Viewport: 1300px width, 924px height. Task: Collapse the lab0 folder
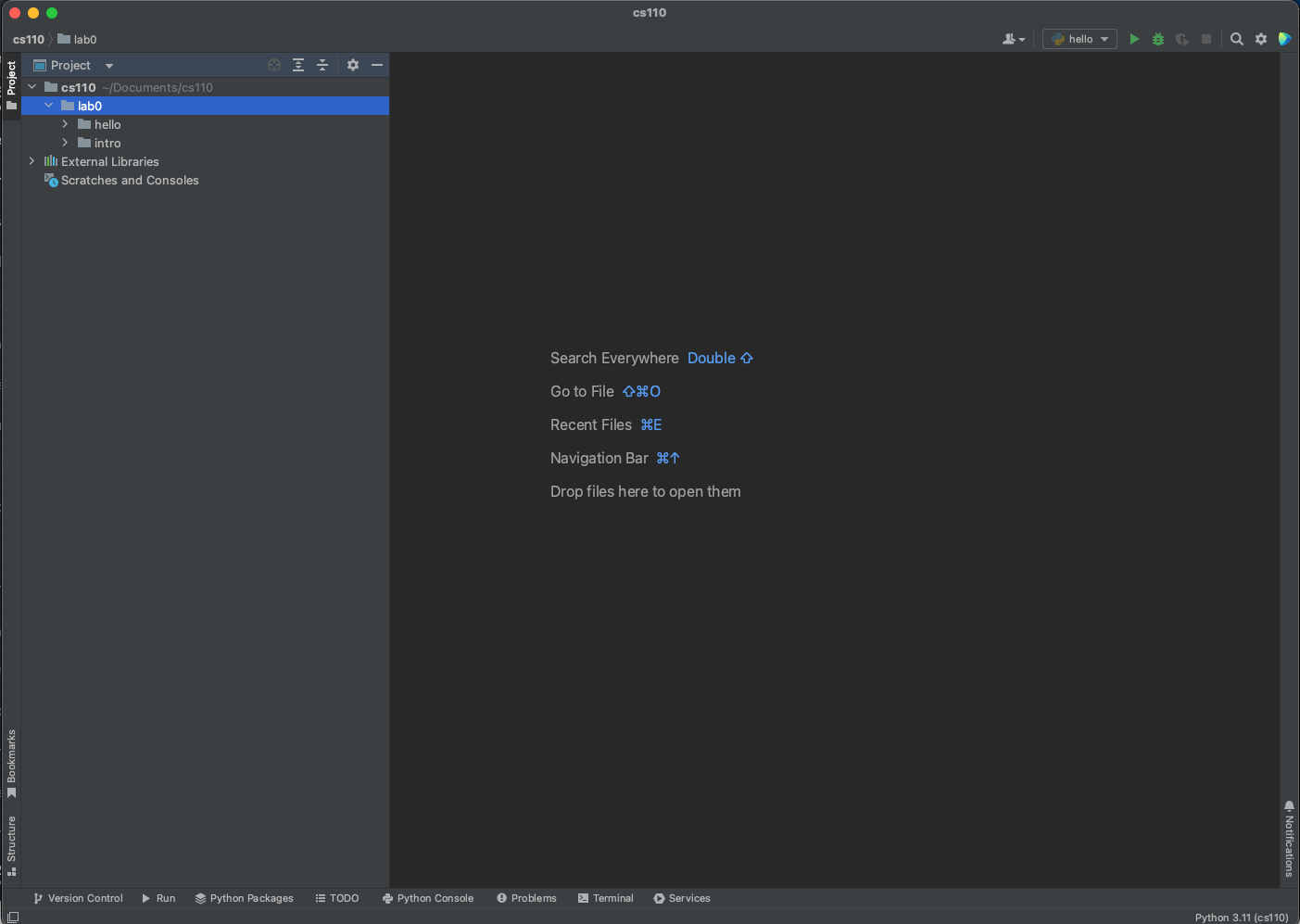[x=48, y=106]
